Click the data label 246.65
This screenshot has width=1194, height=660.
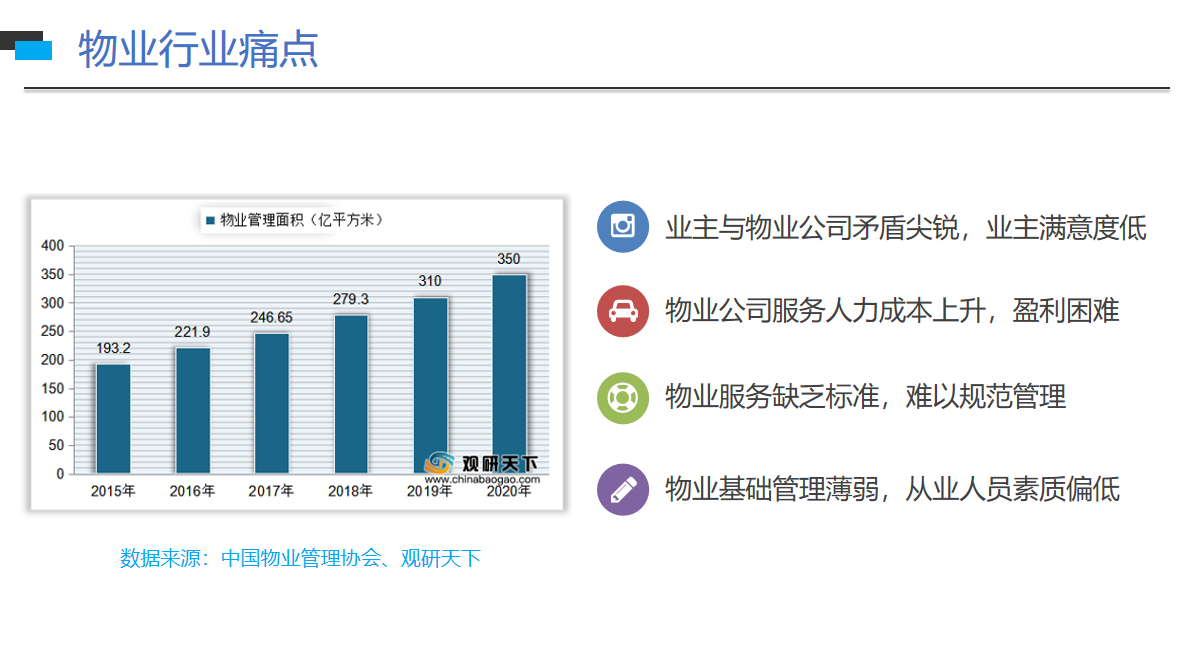(272, 317)
